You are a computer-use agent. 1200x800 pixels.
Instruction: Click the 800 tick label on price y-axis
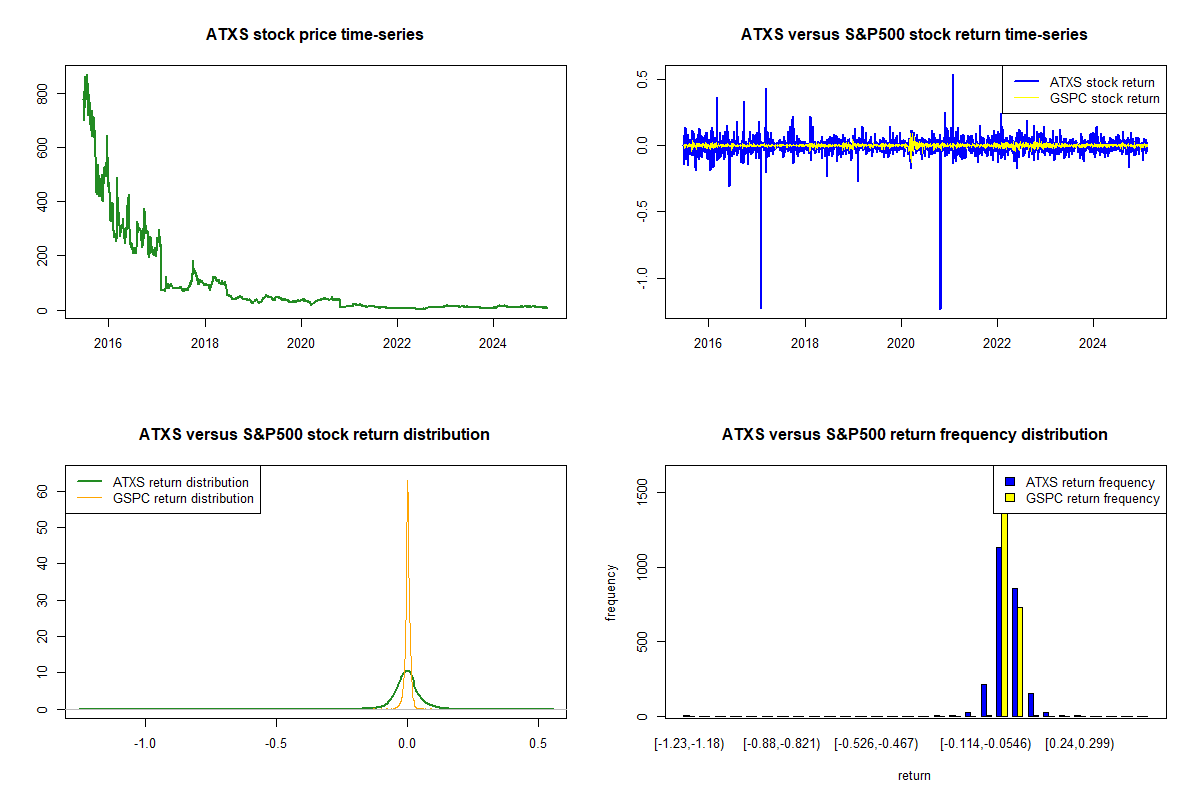pos(41,93)
